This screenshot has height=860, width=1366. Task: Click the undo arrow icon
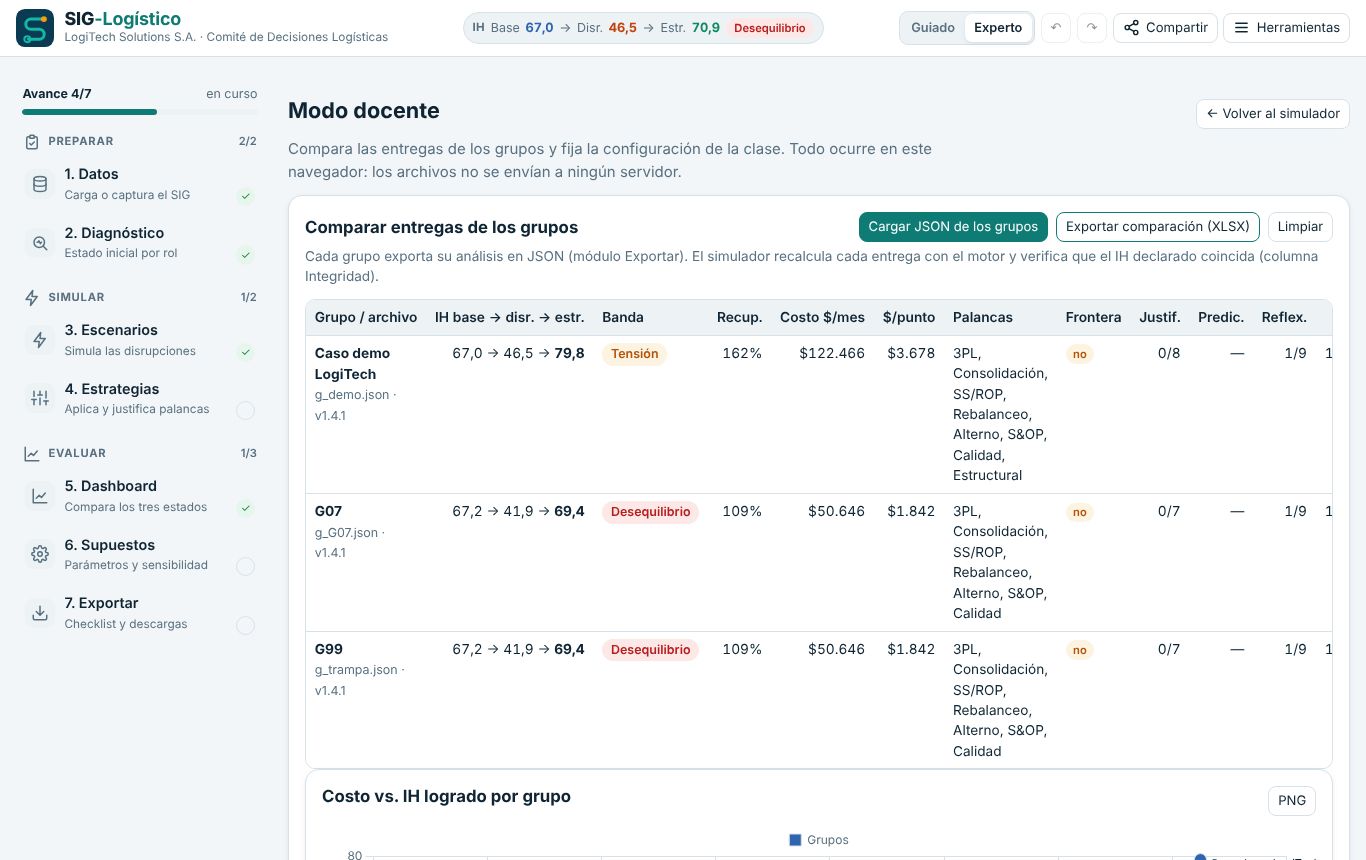[x=1055, y=28]
